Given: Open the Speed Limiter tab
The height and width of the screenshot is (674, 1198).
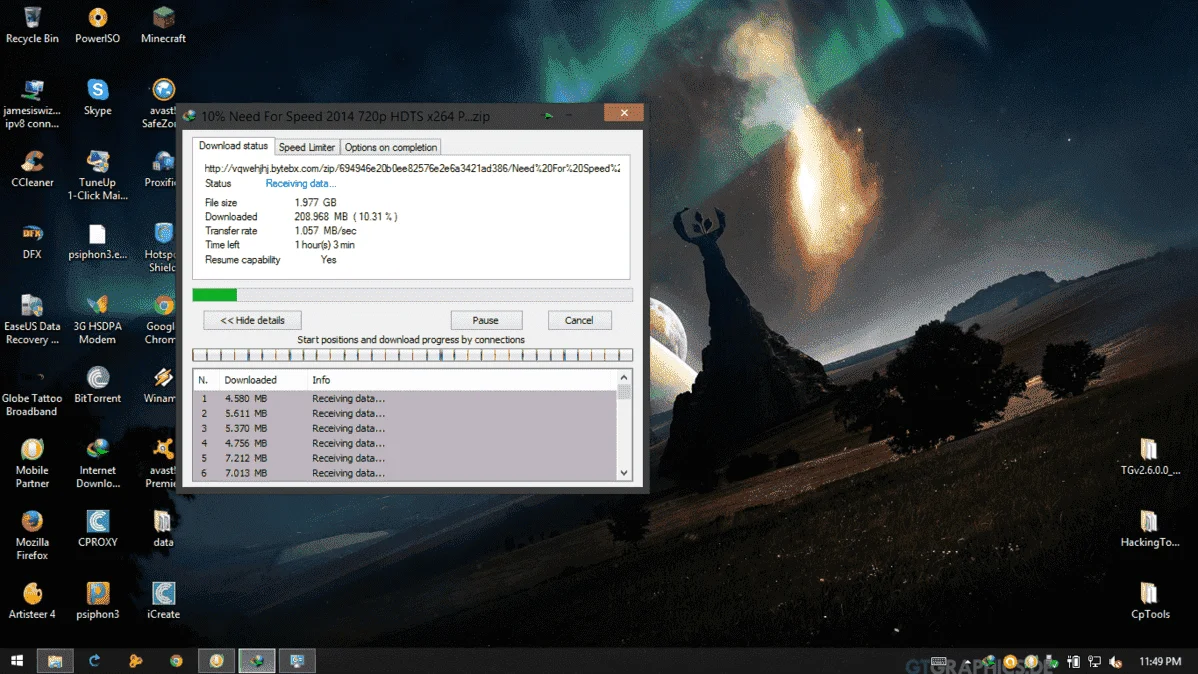Looking at the screenshot, I should point(306,147).
